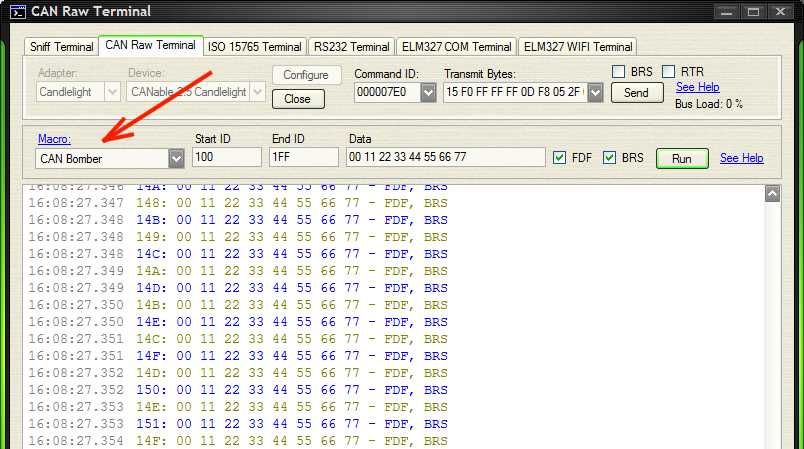Viewport: 804px width, 449px height.
Task: Maximize the CAN Raw Terminal window
Action: click(753, 12)
